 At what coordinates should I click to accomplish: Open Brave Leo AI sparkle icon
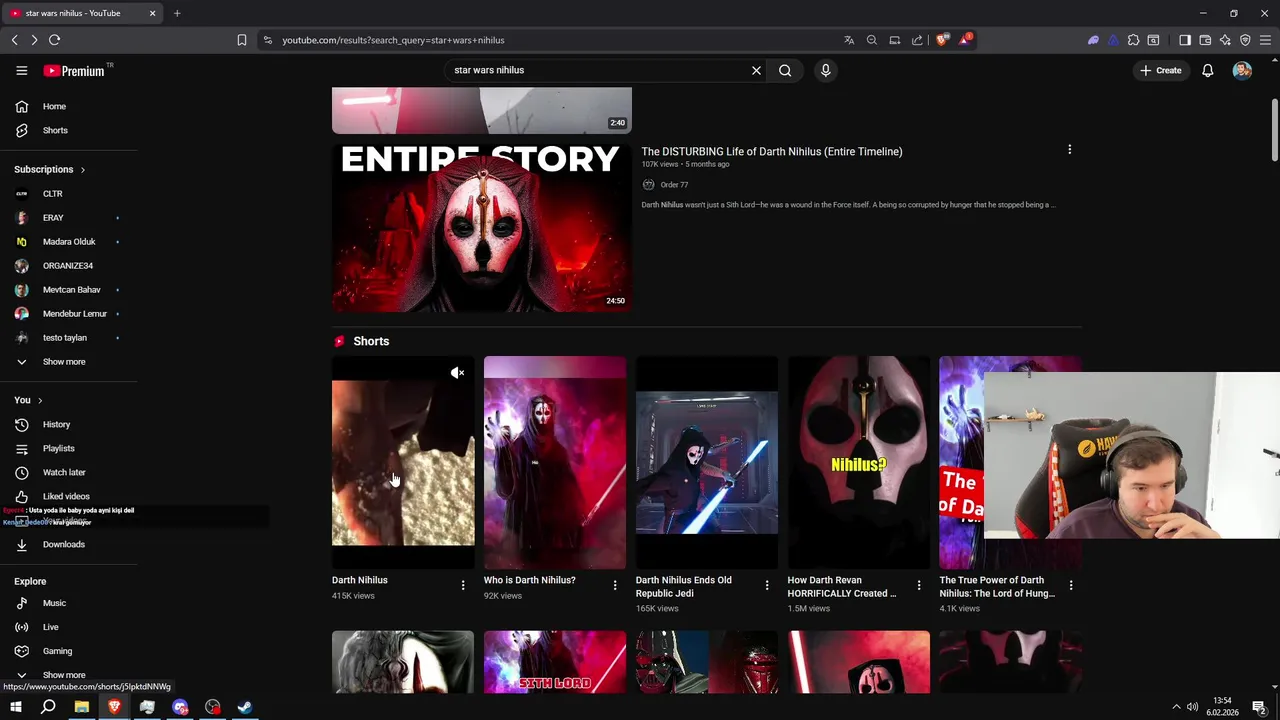coord(1225,40)
